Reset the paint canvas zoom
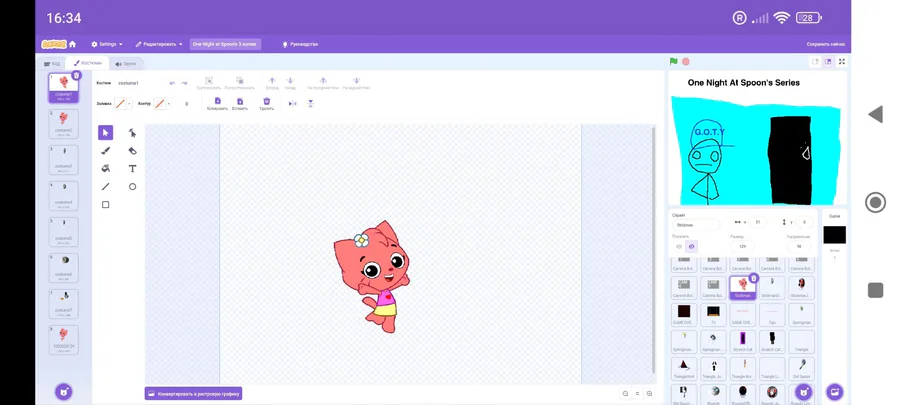This screenshot has width=900, height=405. (637, 394)
